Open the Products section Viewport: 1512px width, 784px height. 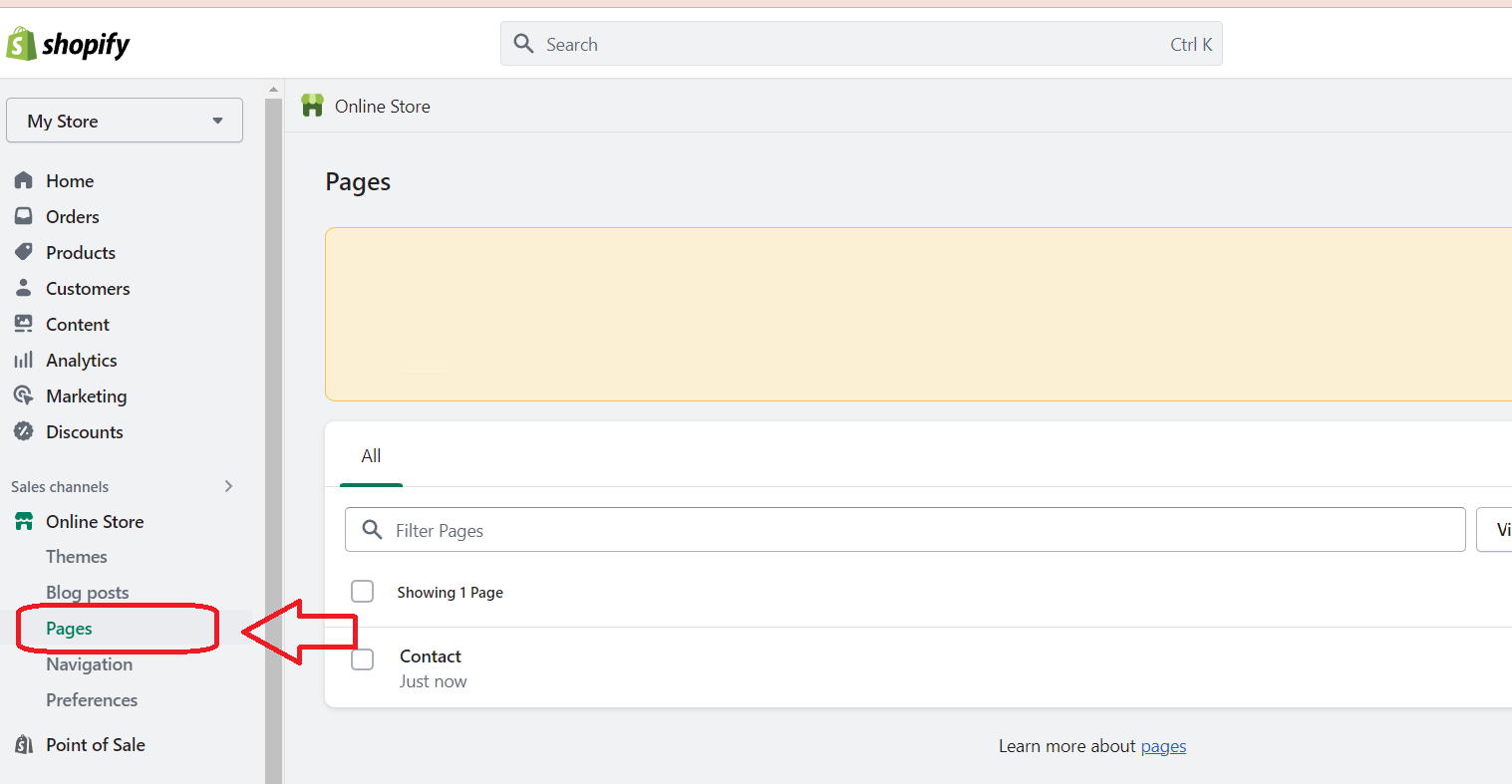81,252
